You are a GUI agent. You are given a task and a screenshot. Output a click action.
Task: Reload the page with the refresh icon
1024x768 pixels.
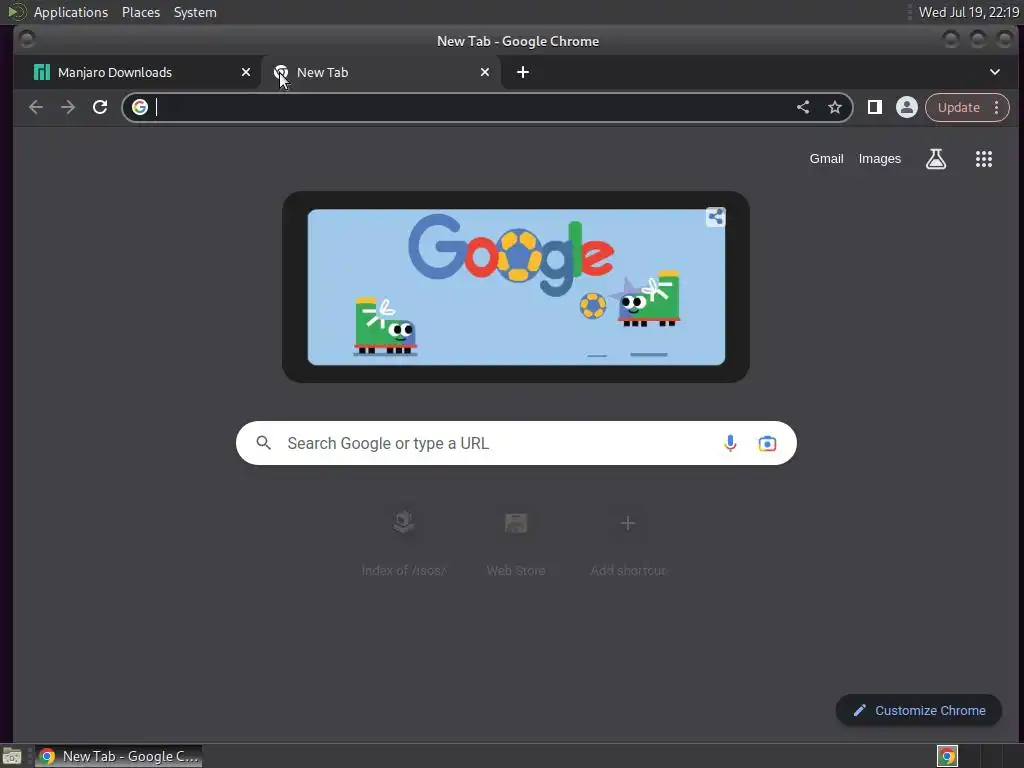[x=100, y=107]
